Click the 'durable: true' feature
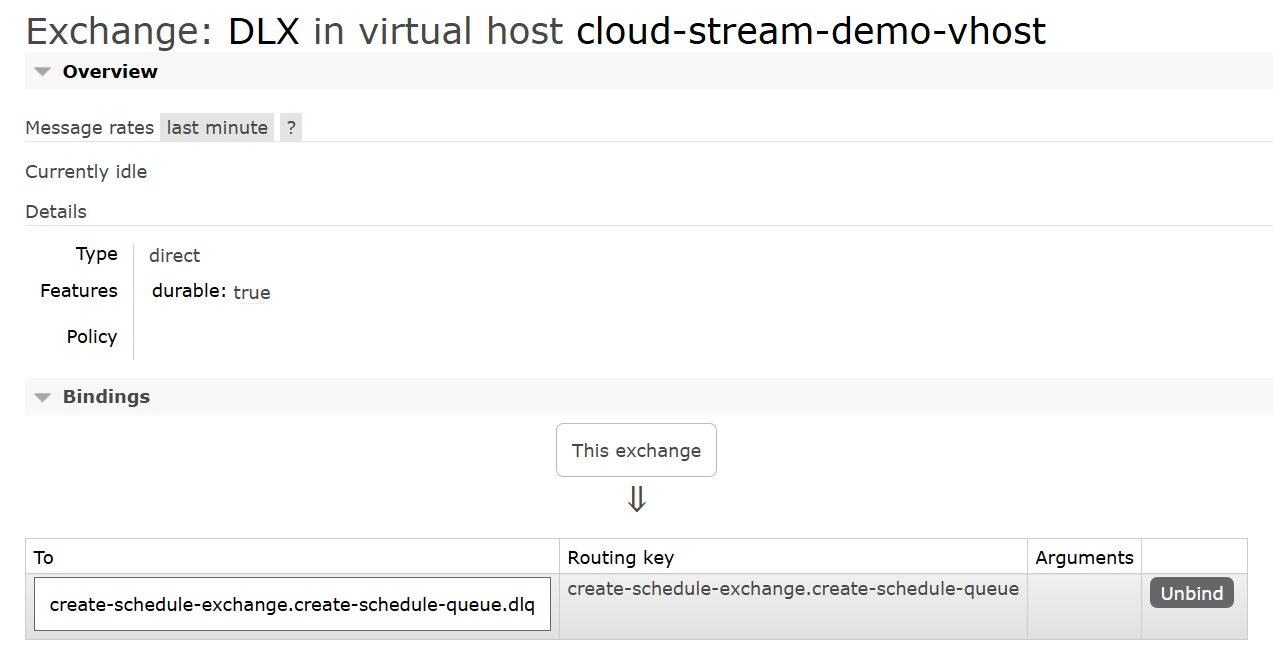Viewport: 1273px width, 672px height. 211,292
